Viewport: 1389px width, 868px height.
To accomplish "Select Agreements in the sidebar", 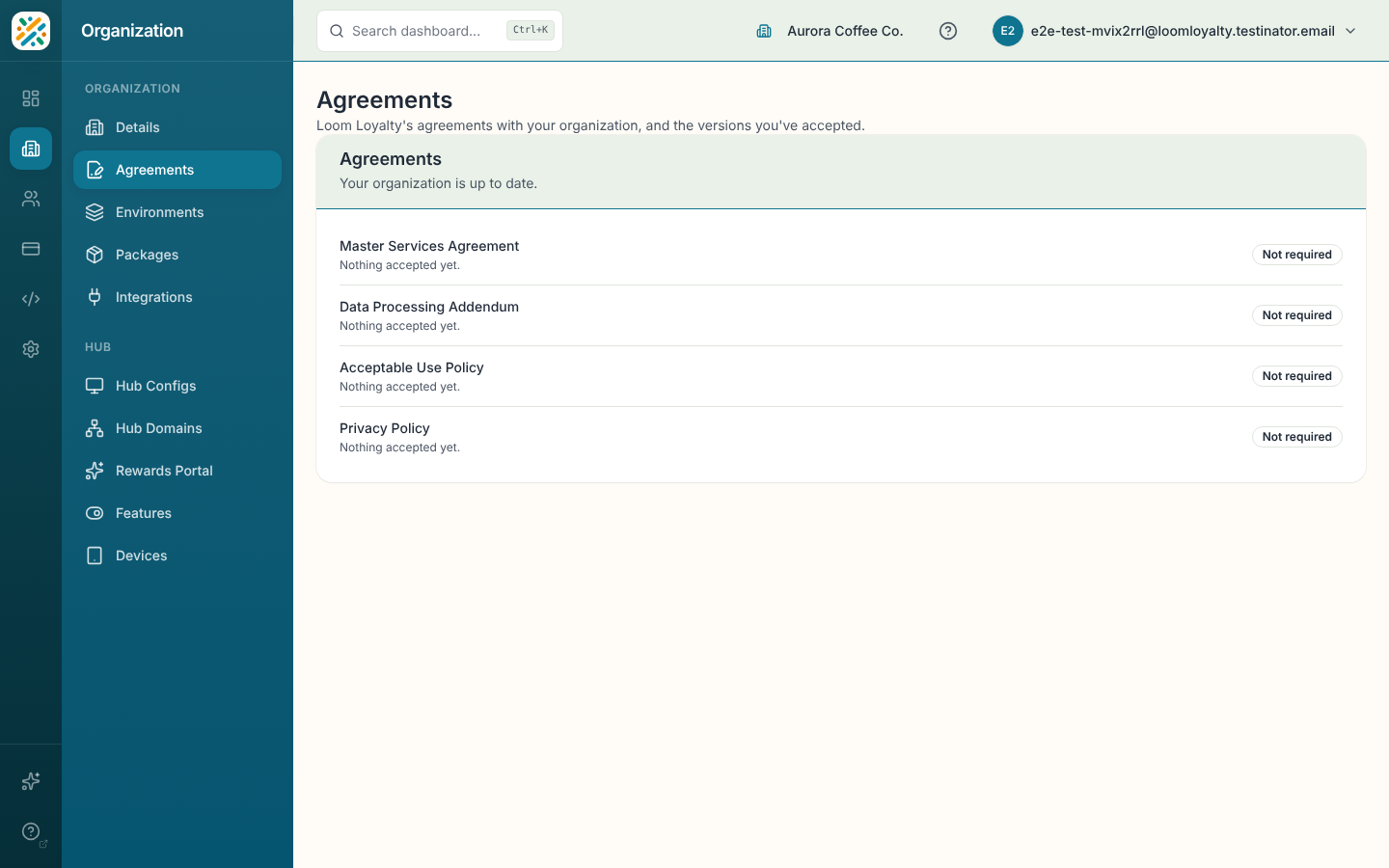I will click(x=177, y=170).
